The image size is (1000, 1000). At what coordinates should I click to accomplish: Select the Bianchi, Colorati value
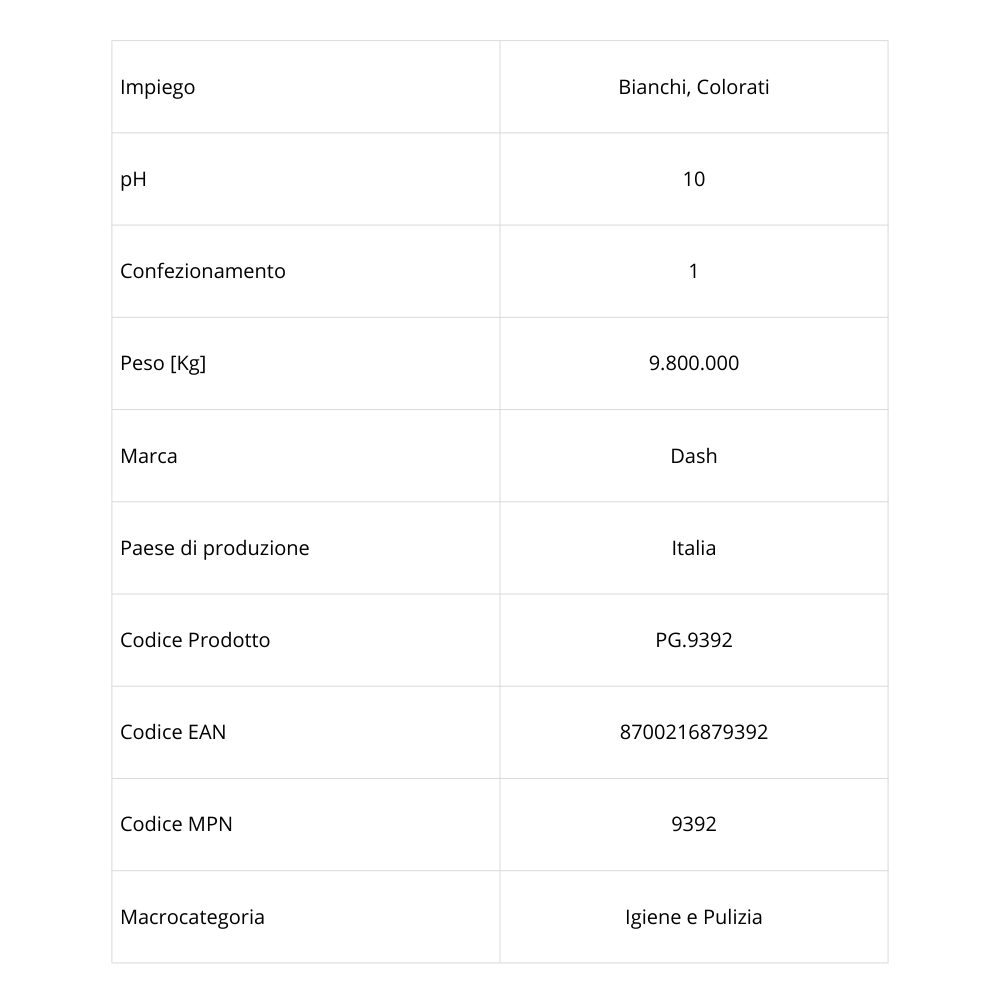[694, 87]
